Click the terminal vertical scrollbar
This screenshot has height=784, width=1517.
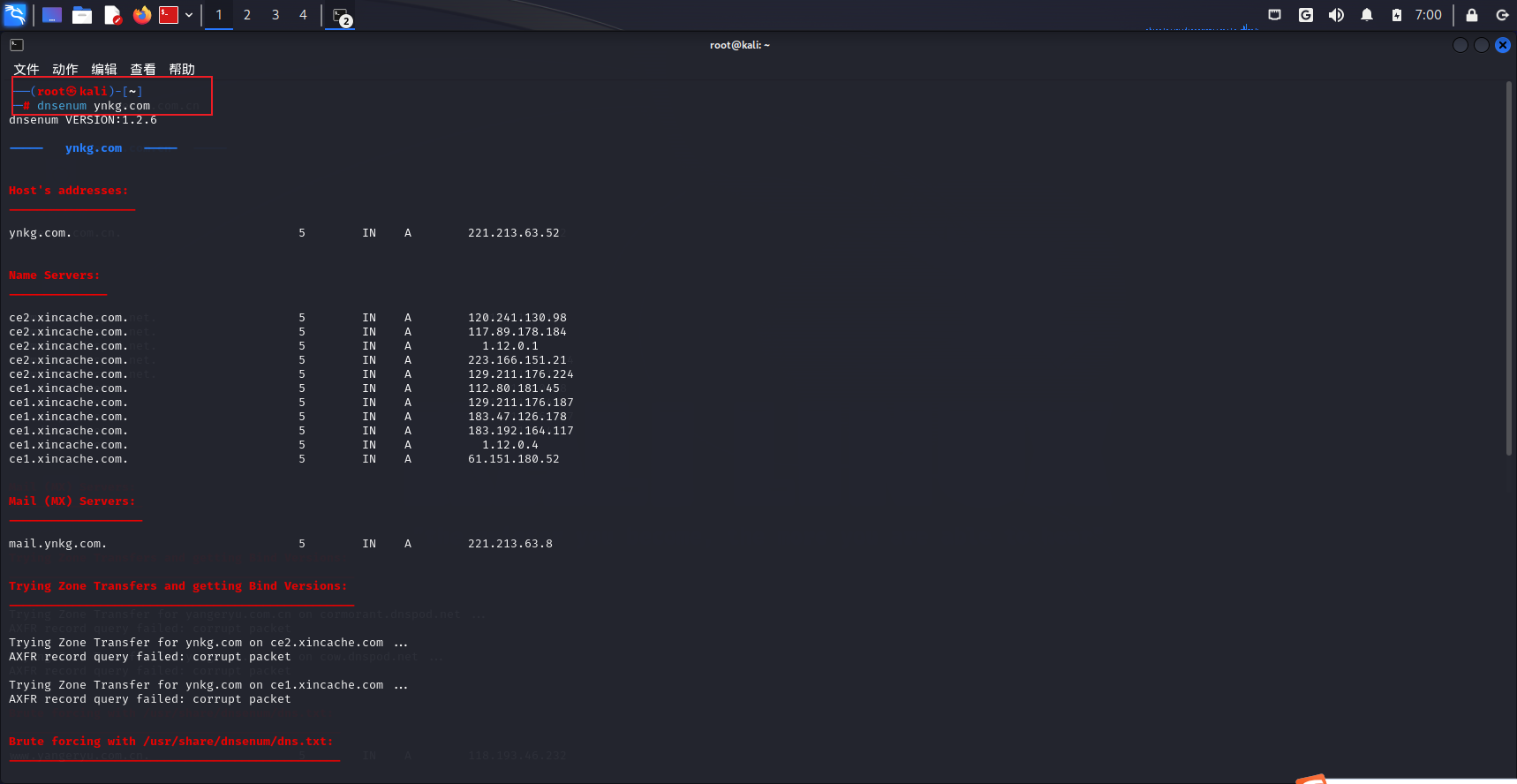[x=1509, y=268]
